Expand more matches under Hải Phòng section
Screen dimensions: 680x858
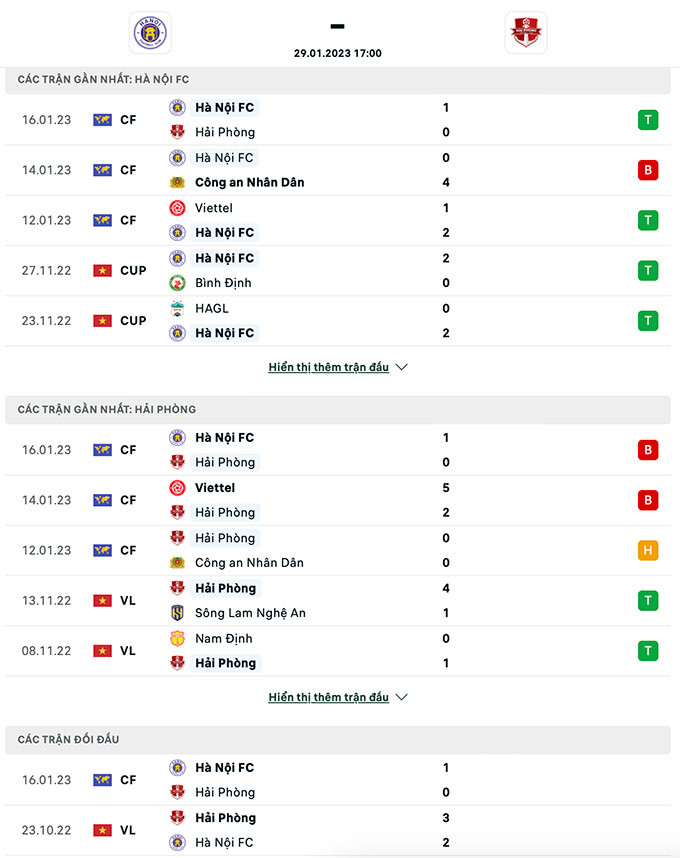(329, 697)
